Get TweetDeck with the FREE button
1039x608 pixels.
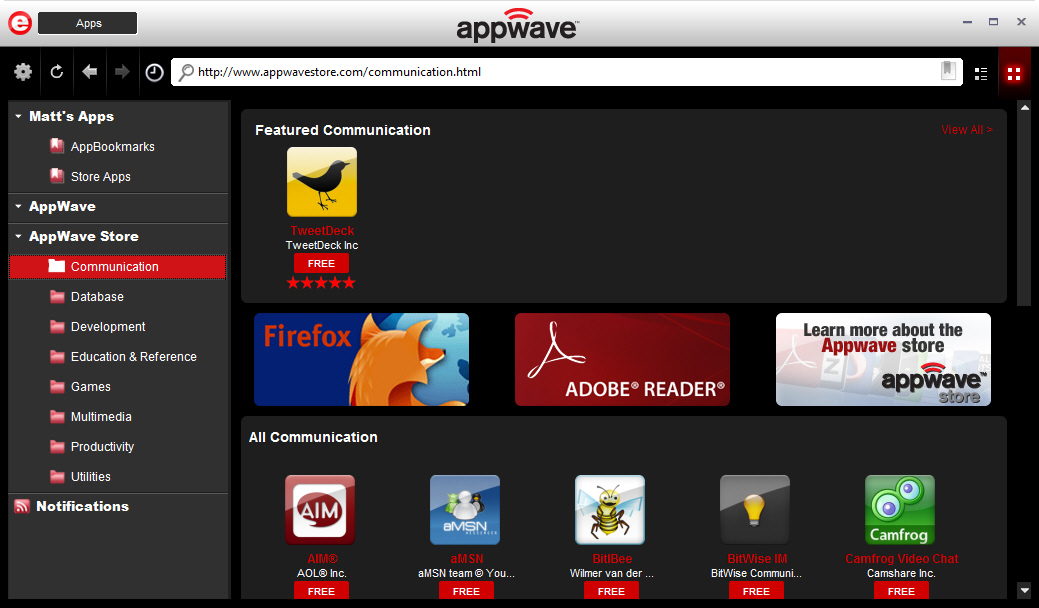point(321,264)
